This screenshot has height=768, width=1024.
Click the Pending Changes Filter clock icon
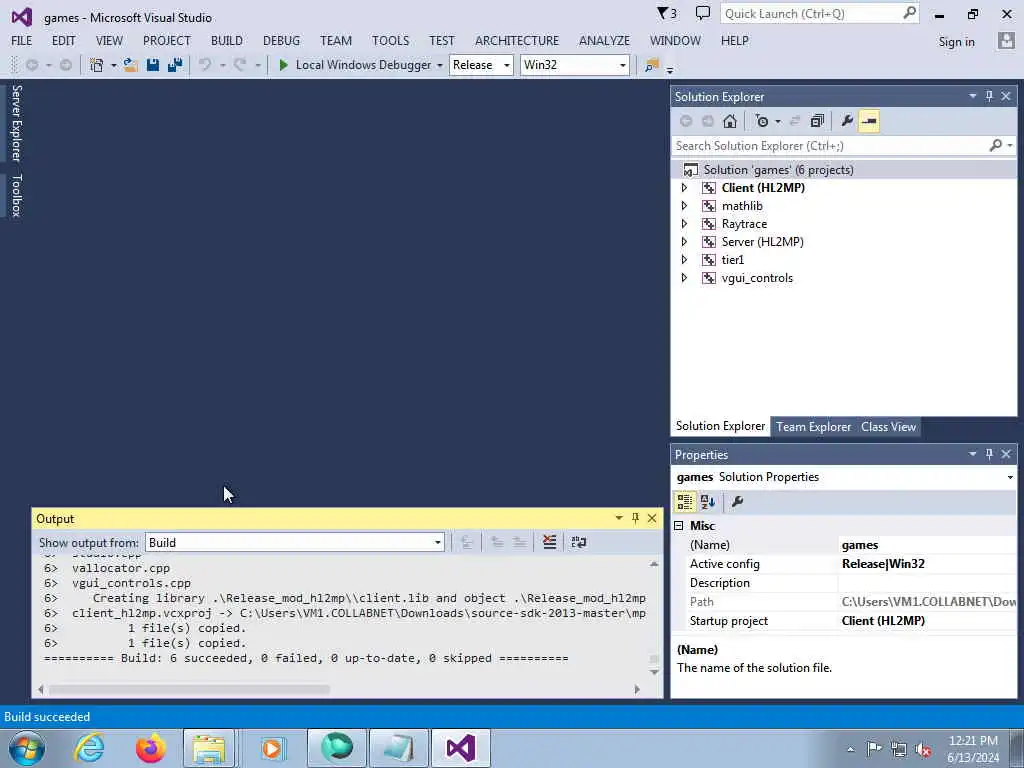tap(762, 121)
